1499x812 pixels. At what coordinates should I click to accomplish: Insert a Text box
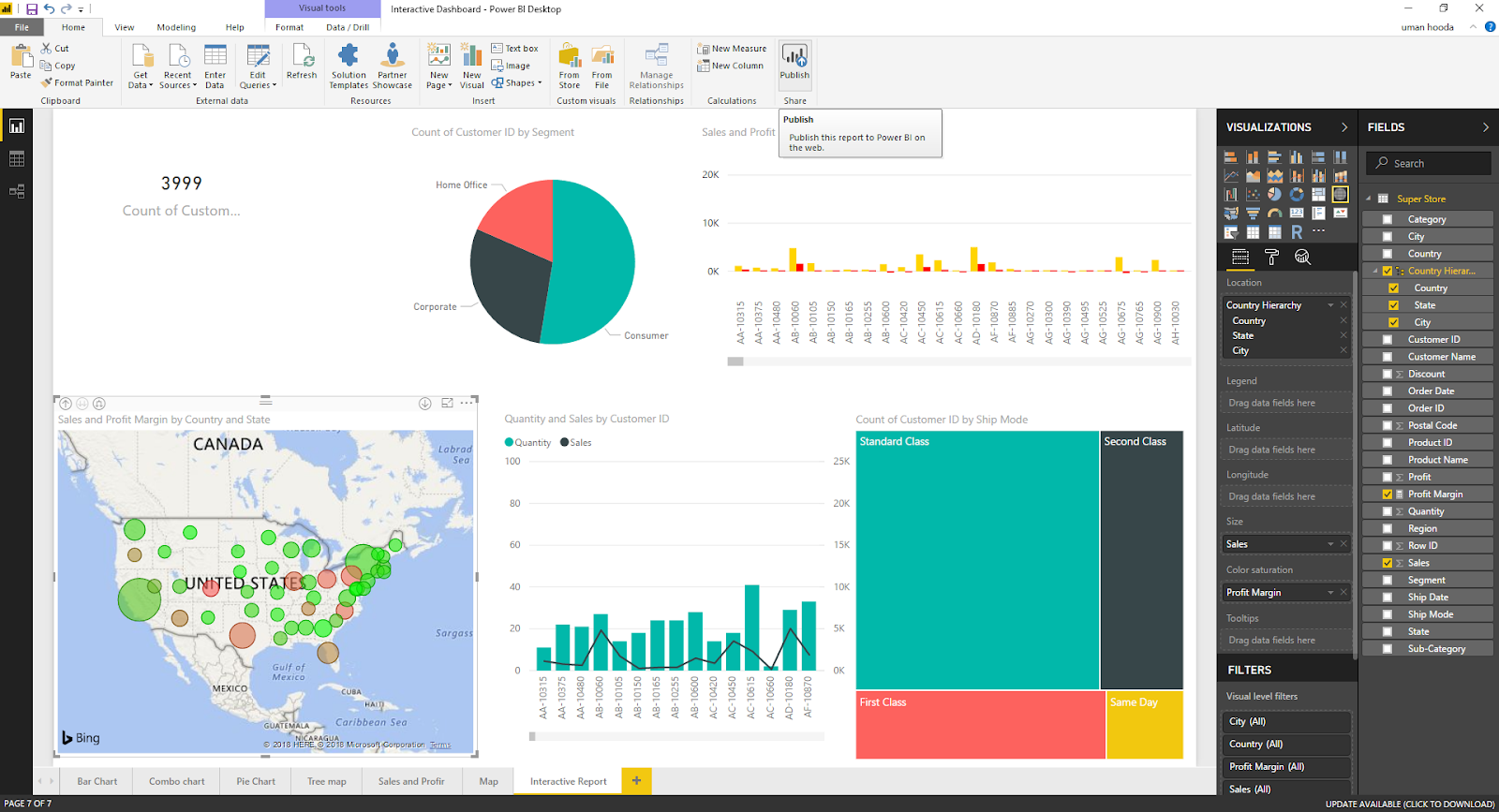pos(515,49)
